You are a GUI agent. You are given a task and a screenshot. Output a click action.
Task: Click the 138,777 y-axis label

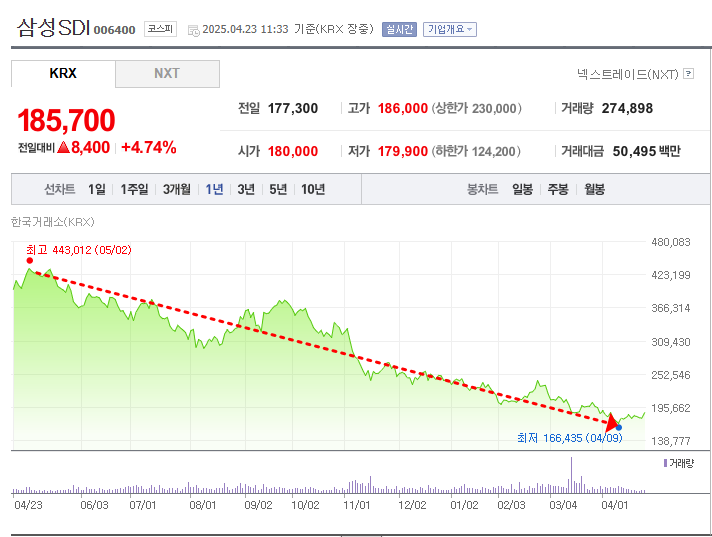671,441
